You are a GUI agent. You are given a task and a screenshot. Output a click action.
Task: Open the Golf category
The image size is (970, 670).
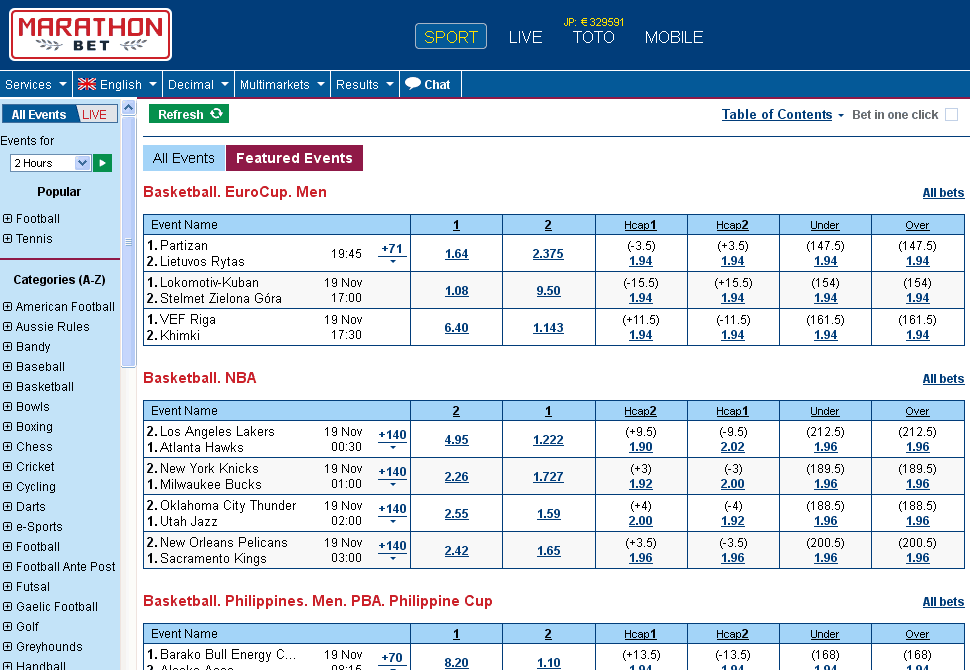[x=27, y=627]
